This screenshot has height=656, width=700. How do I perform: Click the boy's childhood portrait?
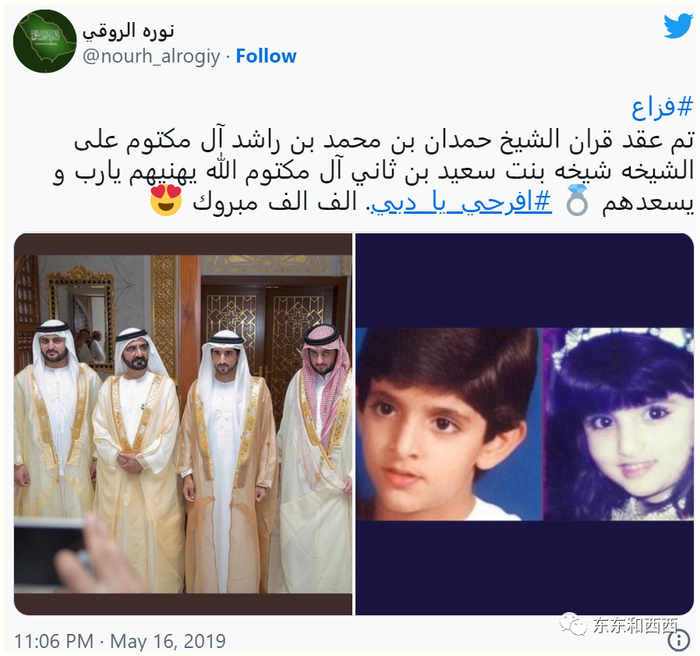pyautogui.click(x=449, y=424)
